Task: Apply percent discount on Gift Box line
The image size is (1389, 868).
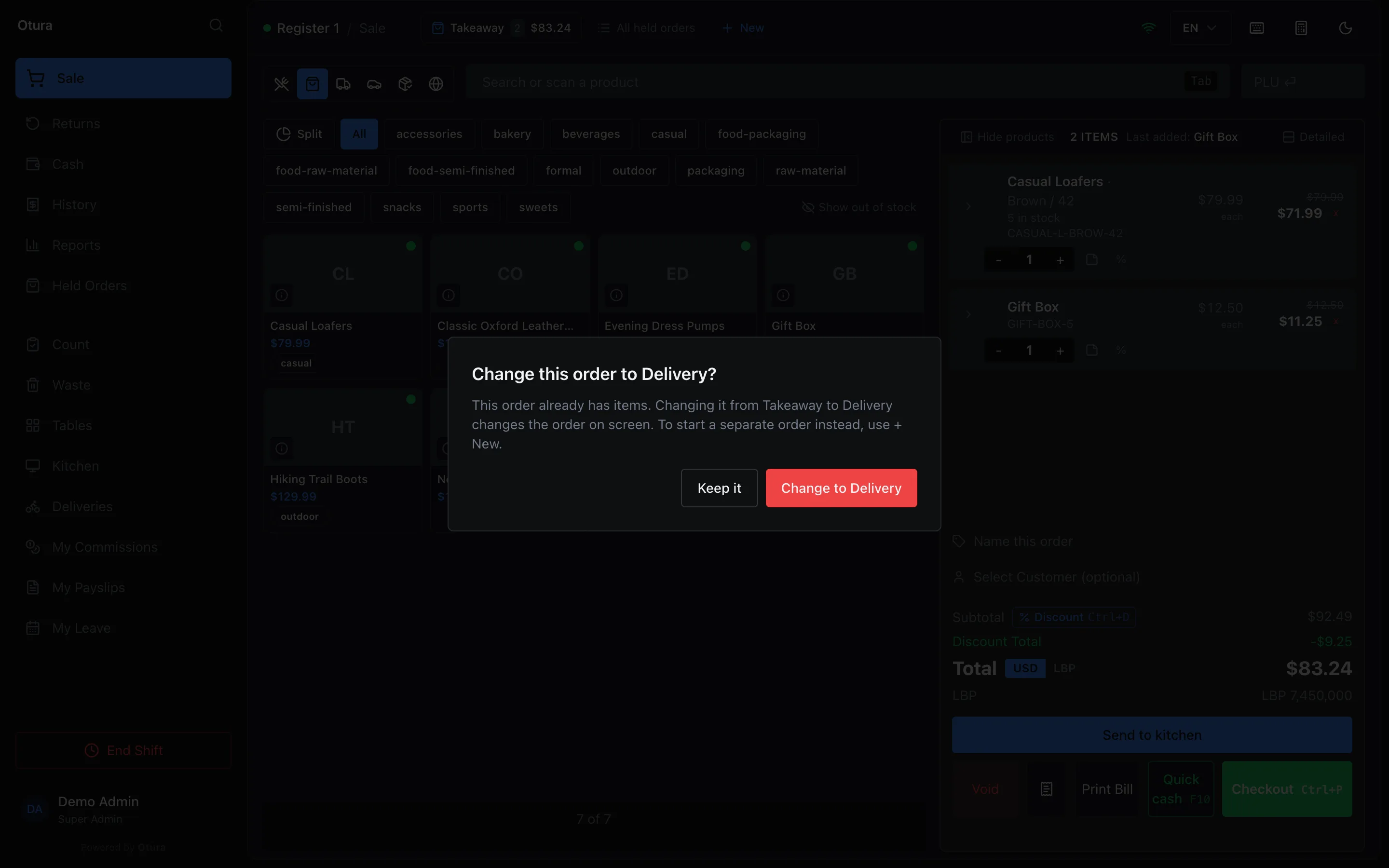Action: click(1121, 350)
